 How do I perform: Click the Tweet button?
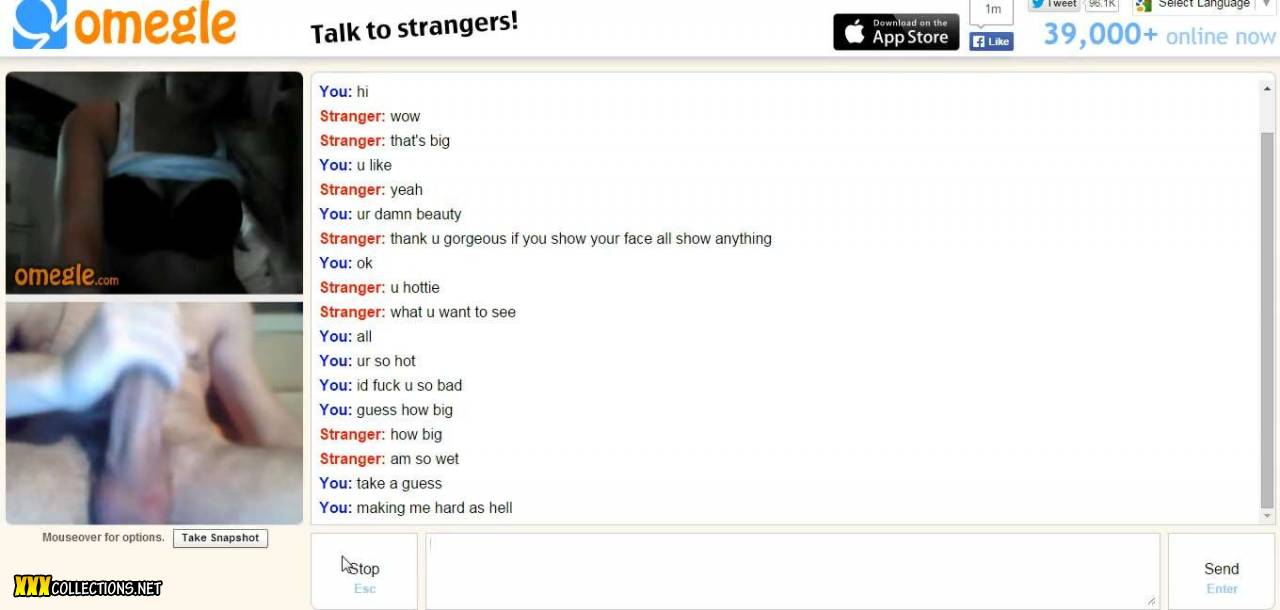[x=1054, y=4]
